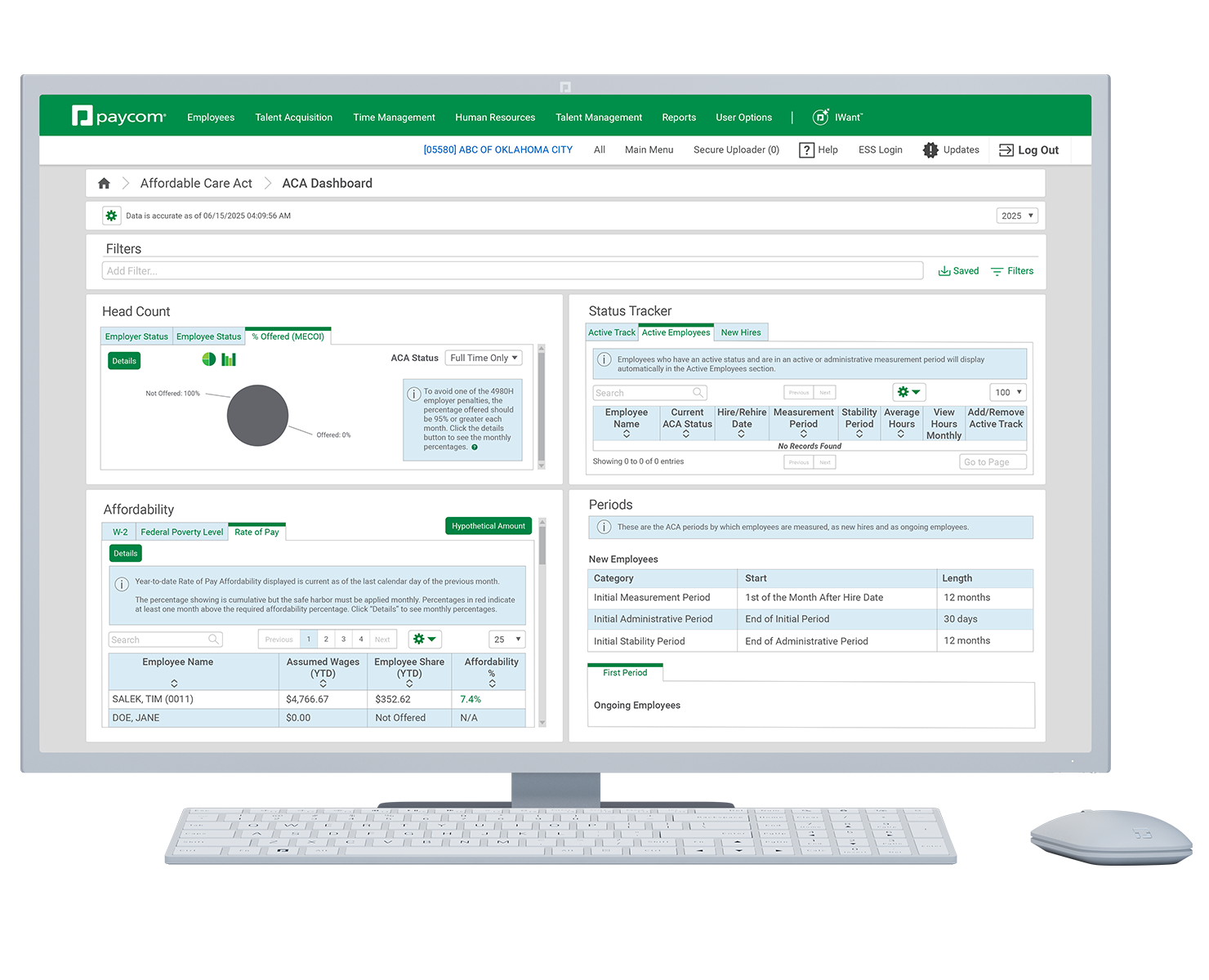Click the green gear beside data accuracy

point(111,216)
